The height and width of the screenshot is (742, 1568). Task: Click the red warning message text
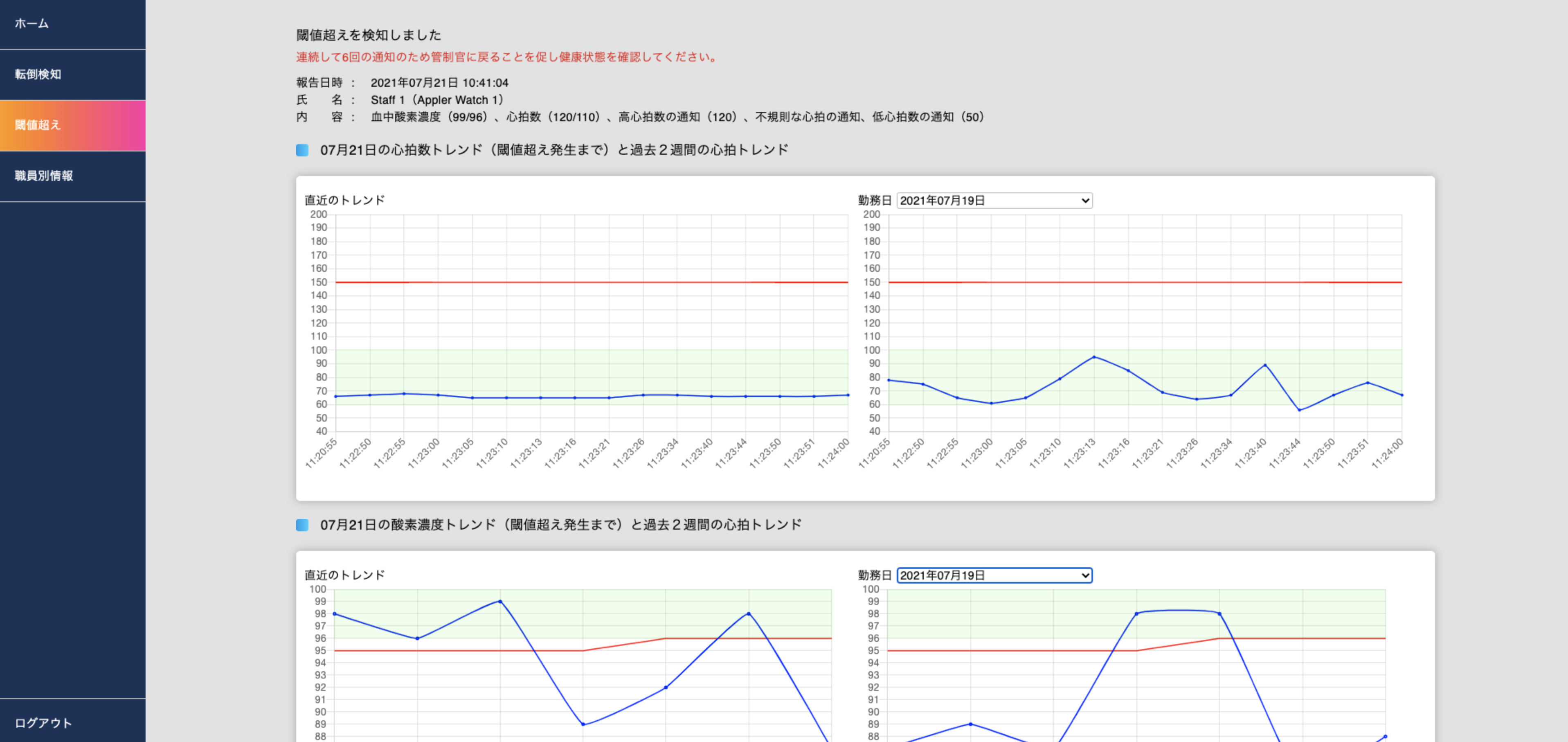(506, 57)
